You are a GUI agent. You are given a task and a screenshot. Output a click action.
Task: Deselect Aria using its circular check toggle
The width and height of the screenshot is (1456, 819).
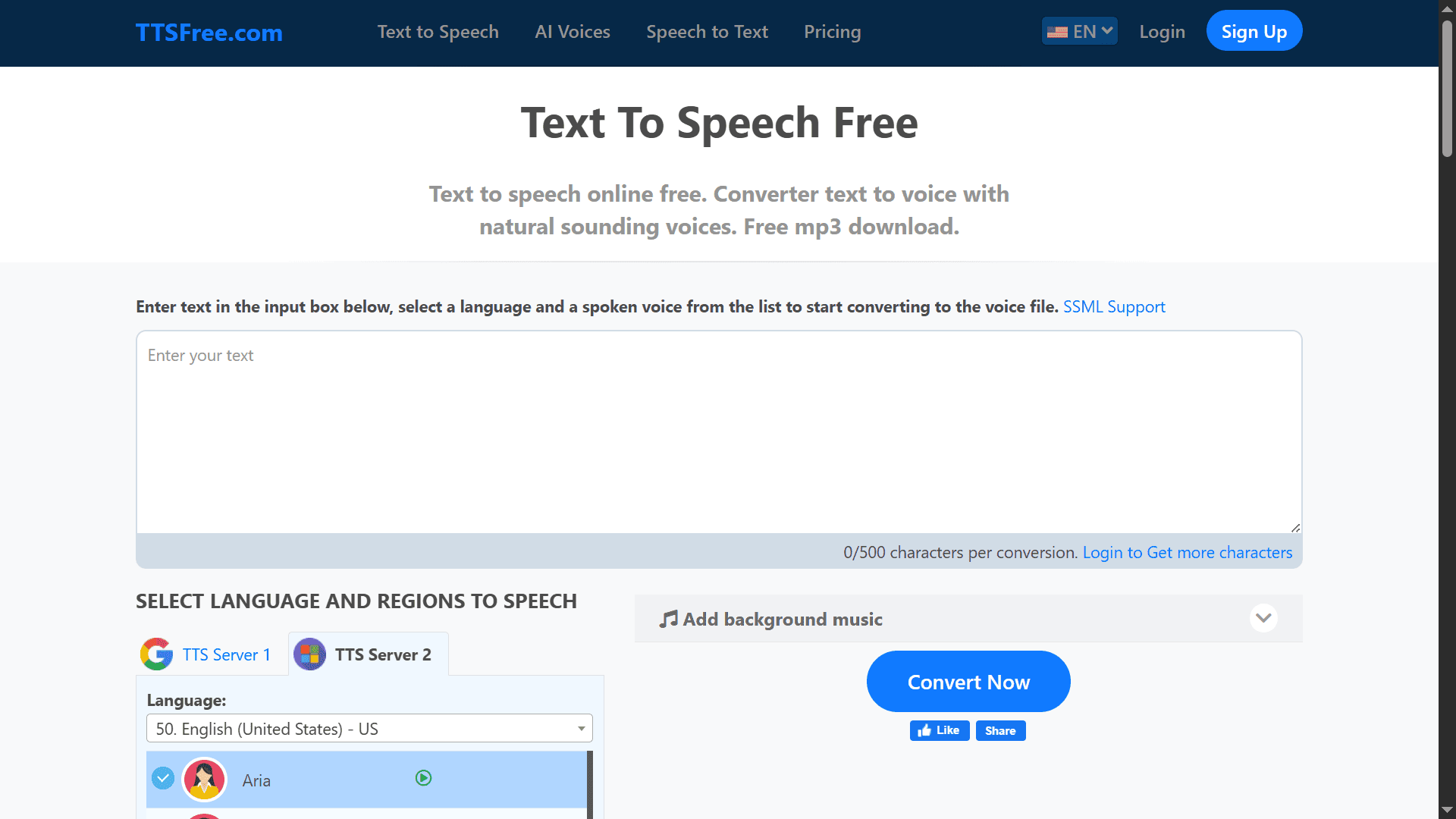[x=163, y=778]
